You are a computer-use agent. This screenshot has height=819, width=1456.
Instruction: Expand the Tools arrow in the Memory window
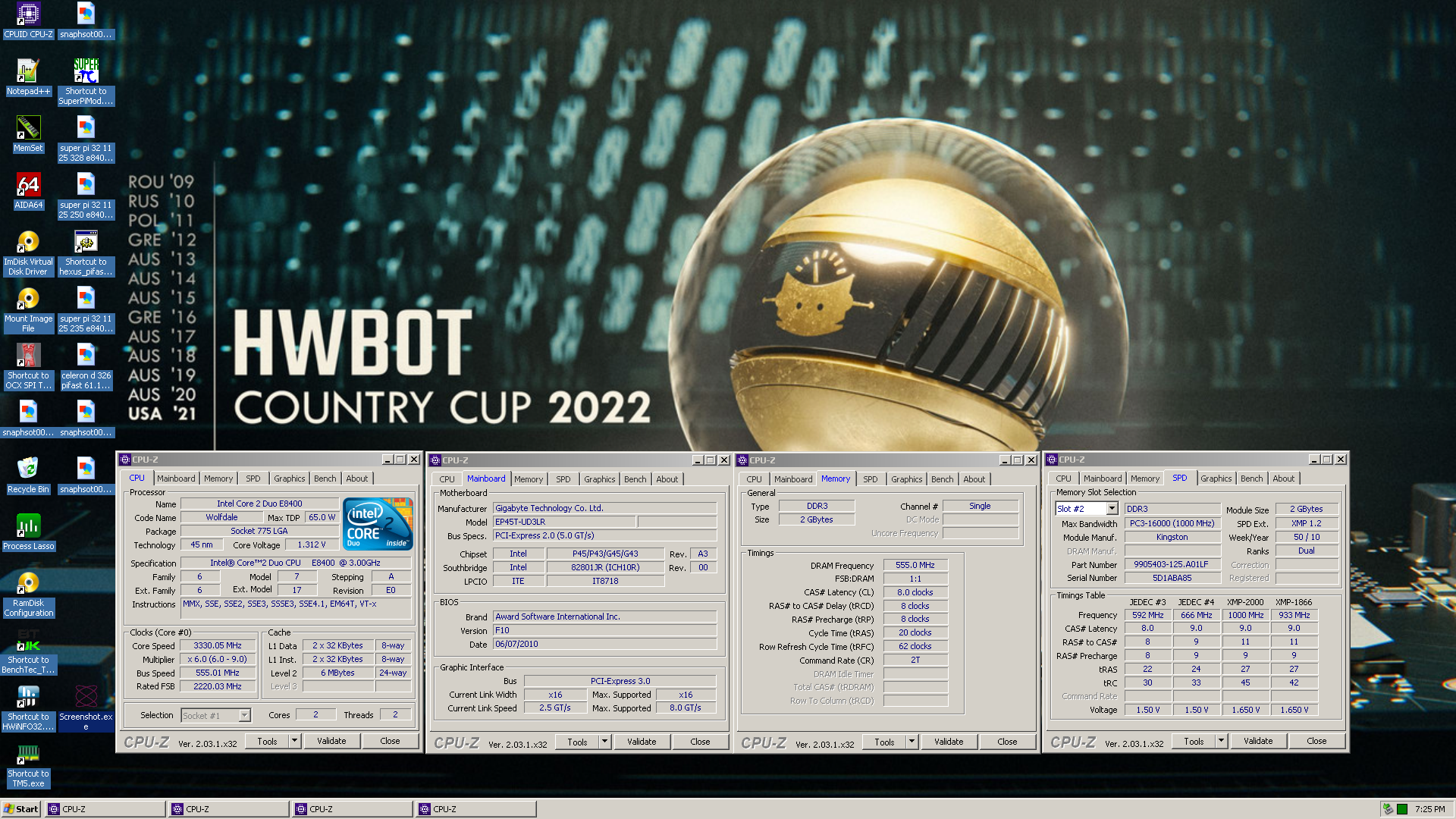point(912,742)
